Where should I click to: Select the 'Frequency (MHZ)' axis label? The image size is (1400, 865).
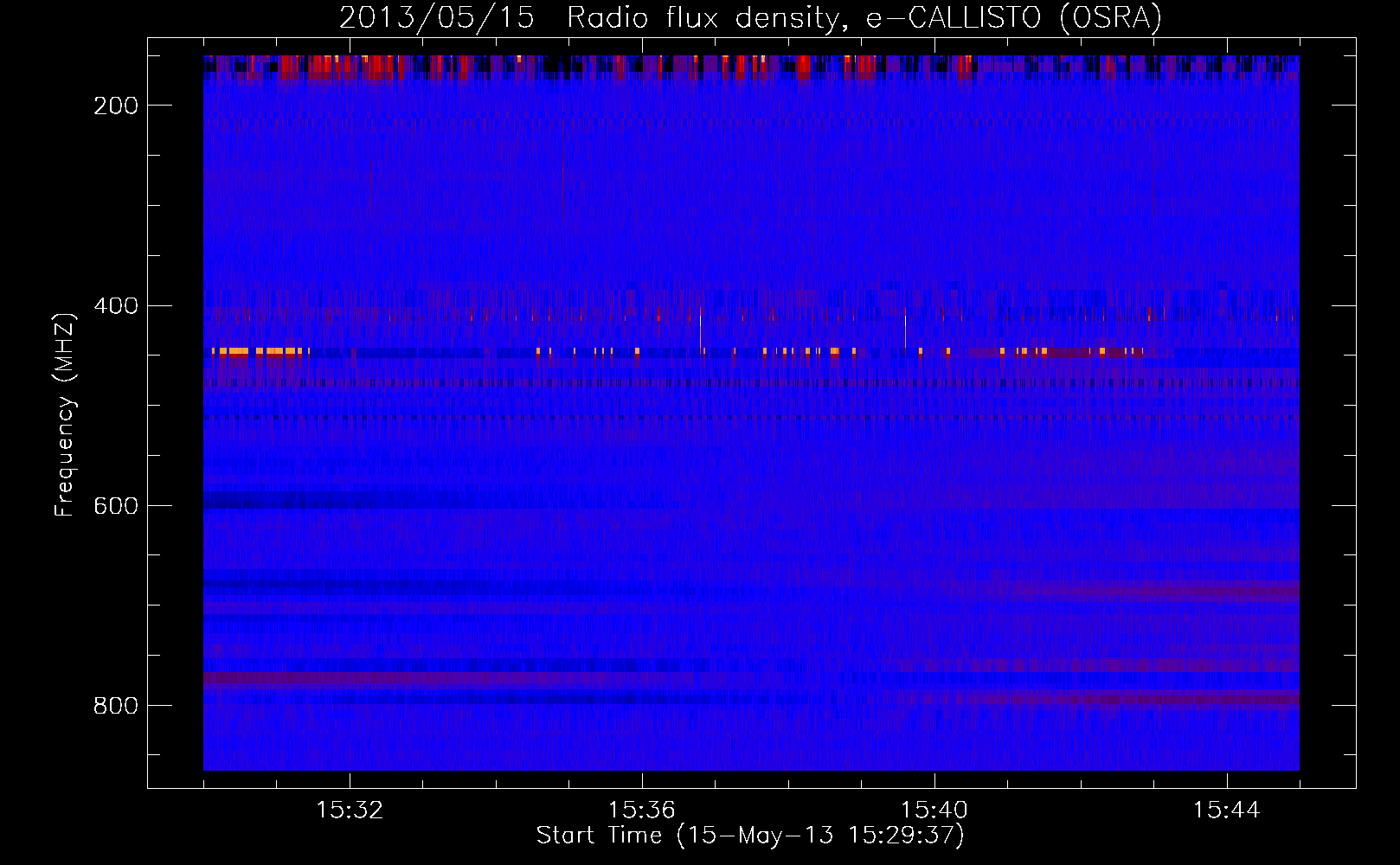[x=65, y=414]
